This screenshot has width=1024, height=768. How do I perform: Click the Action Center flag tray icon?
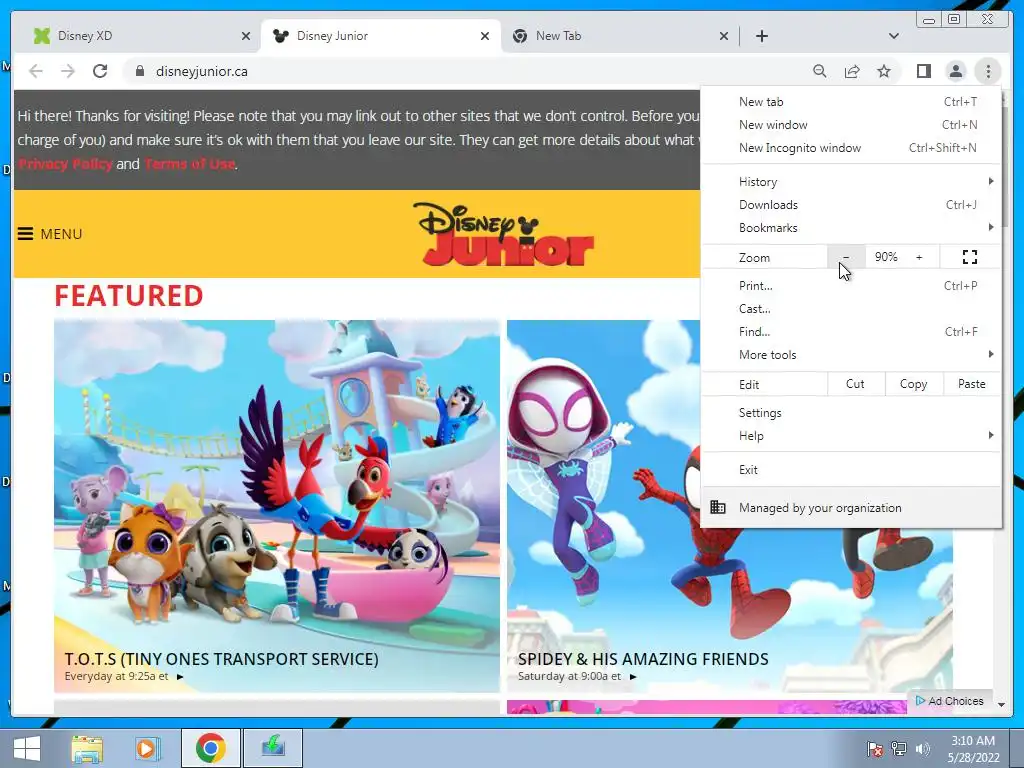pyautogui.click(x=874, y=749)
